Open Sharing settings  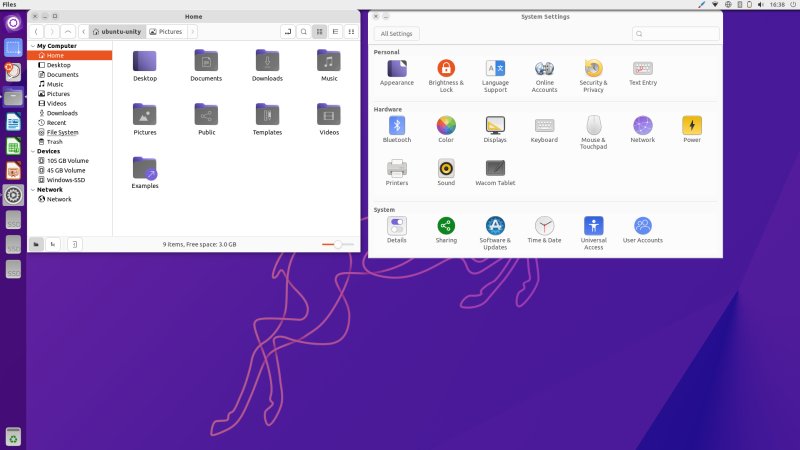(446, 230)
